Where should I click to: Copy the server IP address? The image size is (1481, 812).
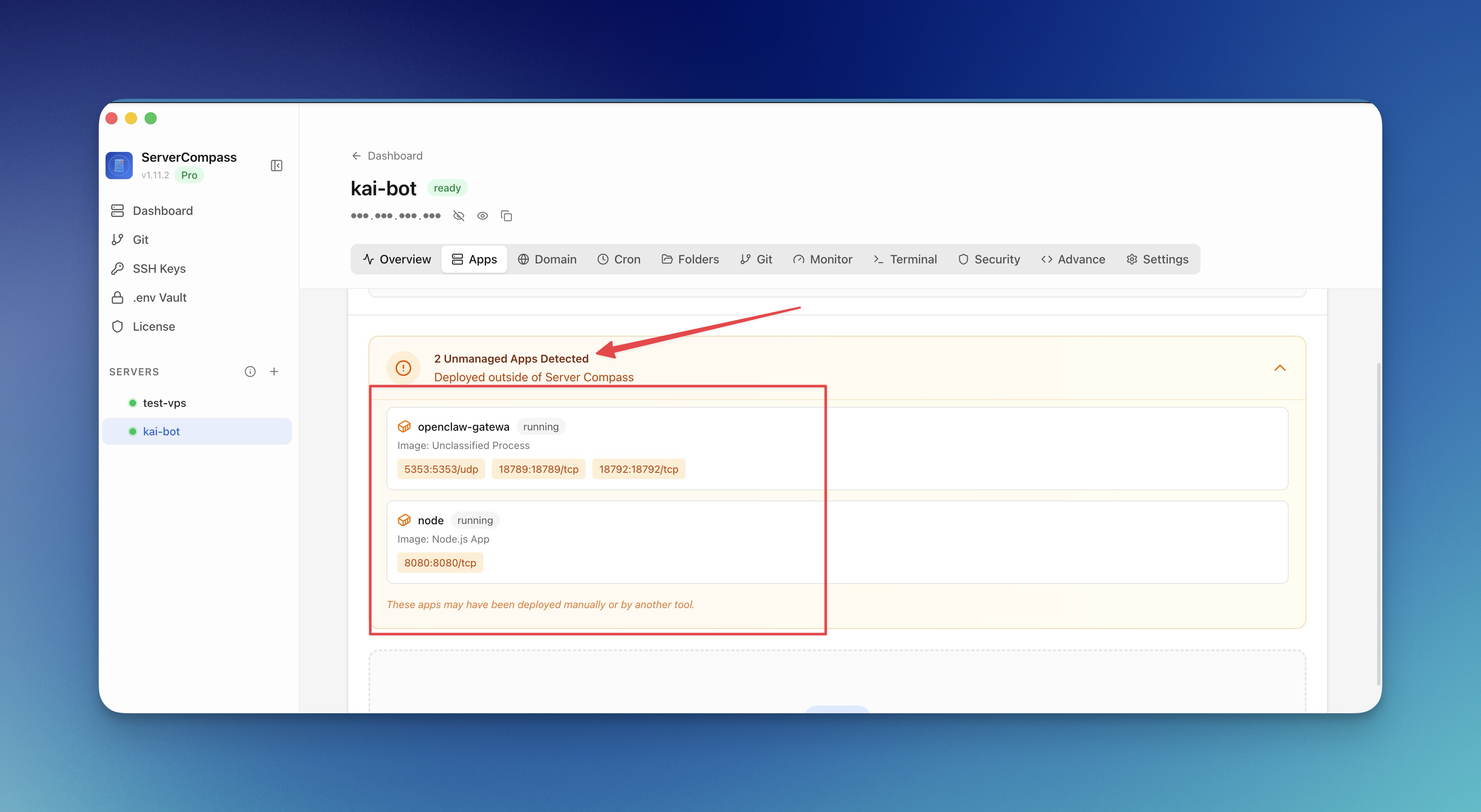point(506,216)
